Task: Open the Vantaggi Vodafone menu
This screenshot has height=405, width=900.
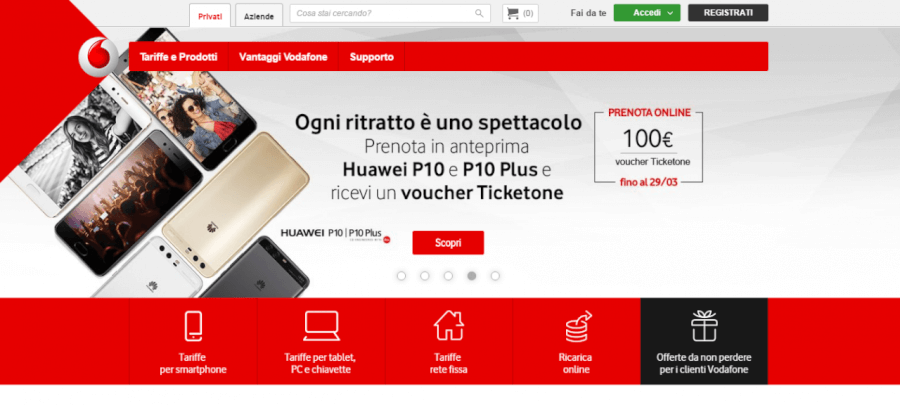Action: pos(283,57)
